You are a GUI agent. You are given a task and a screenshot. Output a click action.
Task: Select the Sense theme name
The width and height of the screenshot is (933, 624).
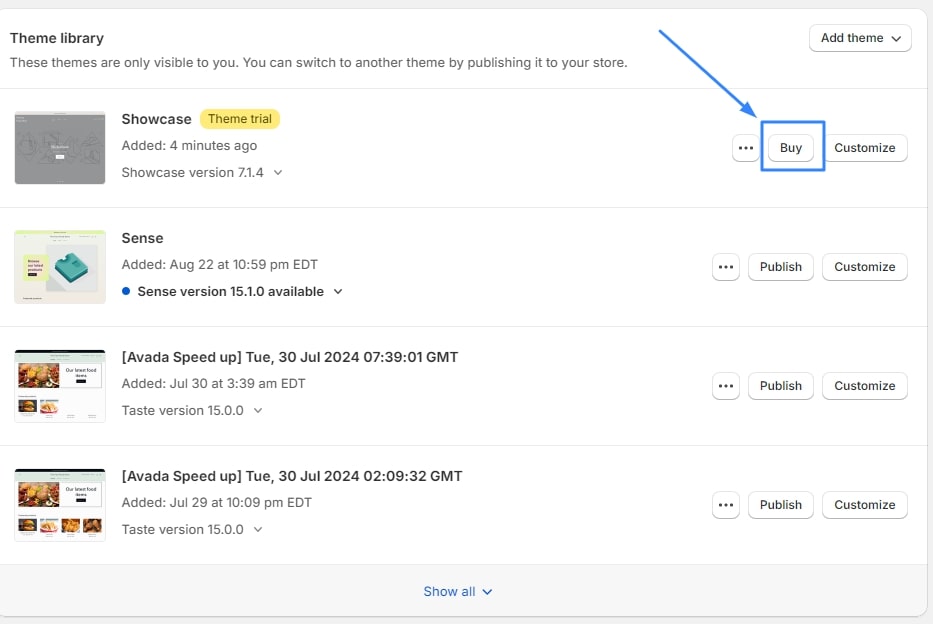pos(142,238)
